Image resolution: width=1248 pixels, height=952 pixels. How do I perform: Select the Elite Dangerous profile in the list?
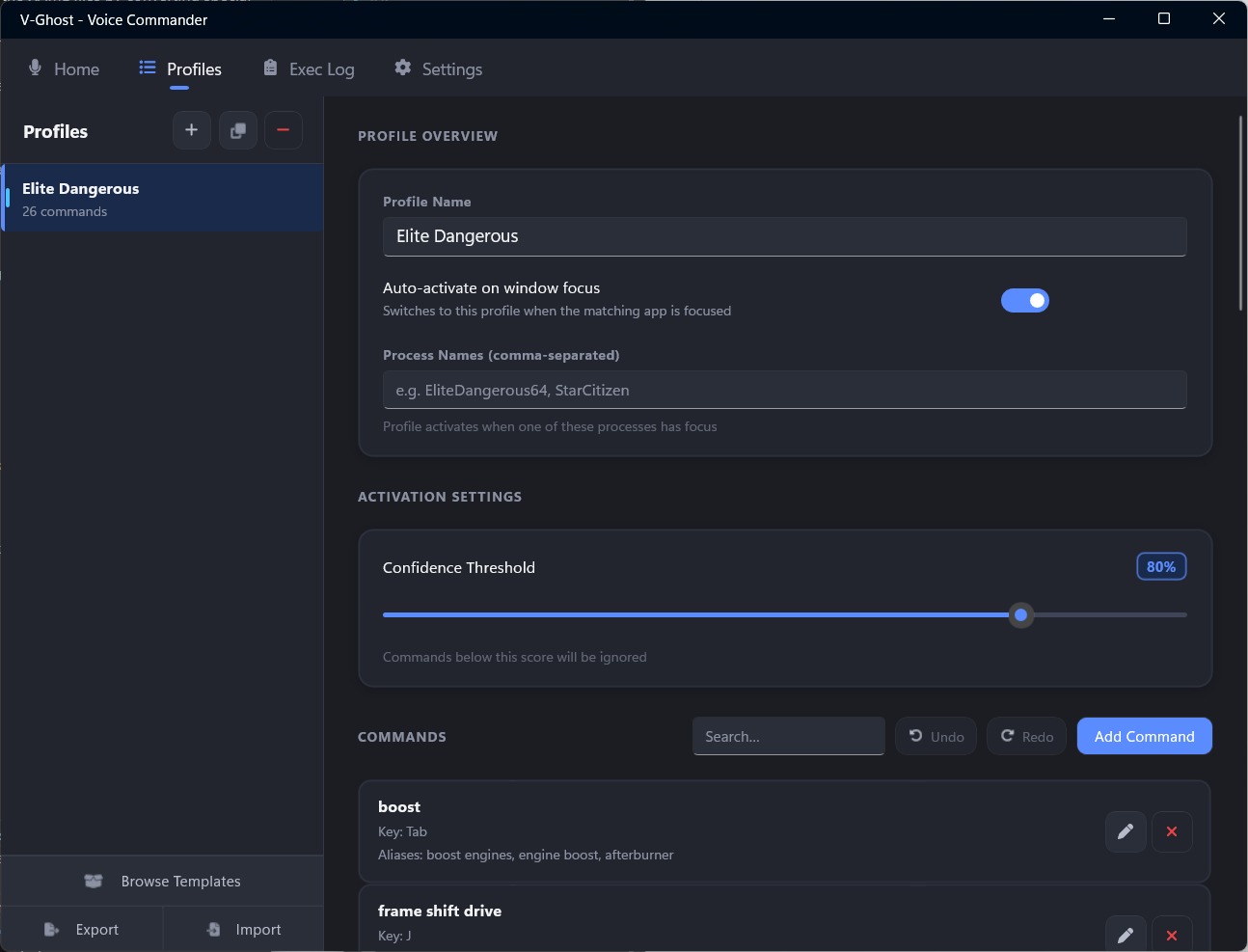(162, 199)
